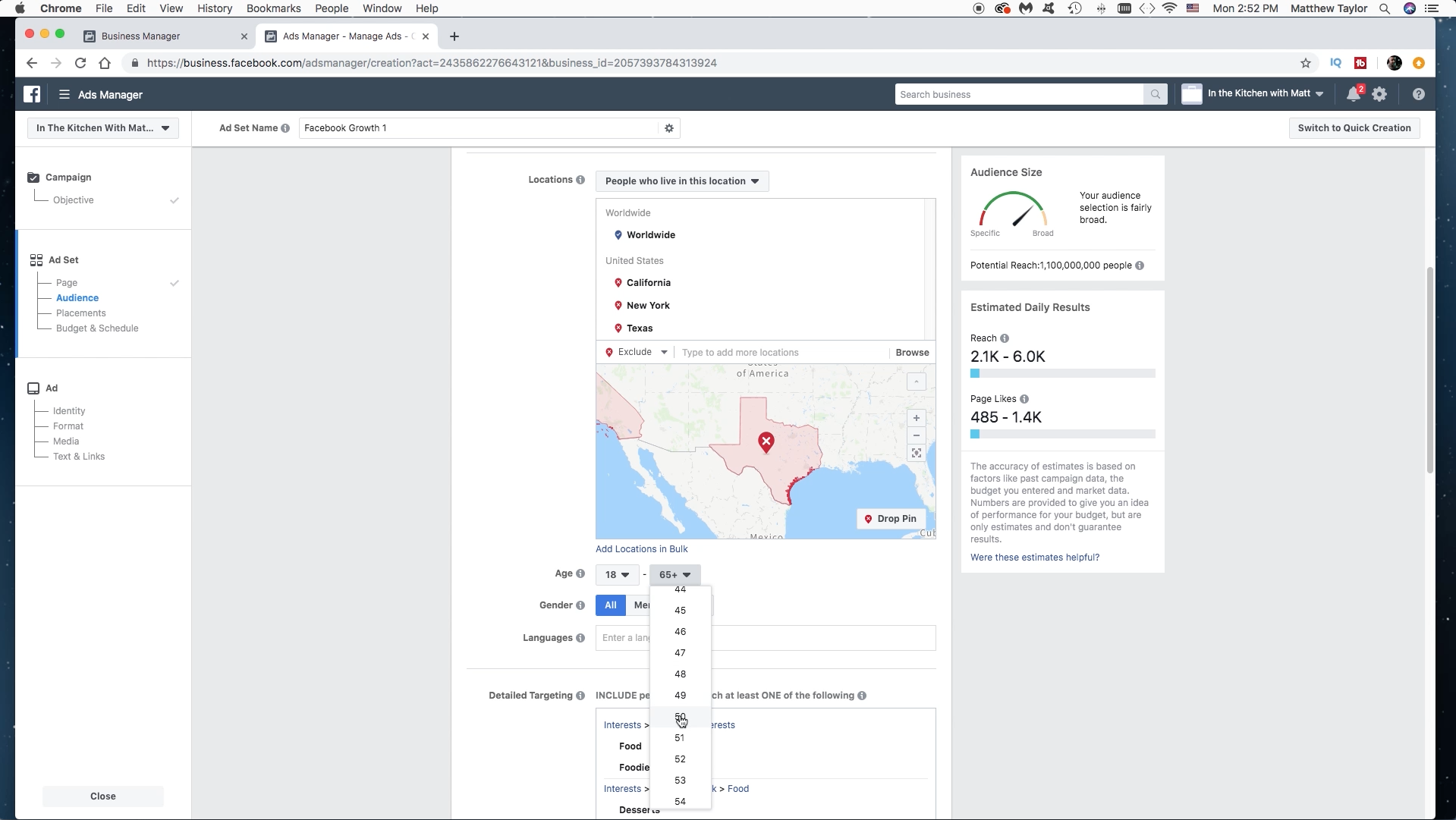Go to Objective in the Campaign tree
The height and width of the screenshot is (820, 1456).
point(74,200)
